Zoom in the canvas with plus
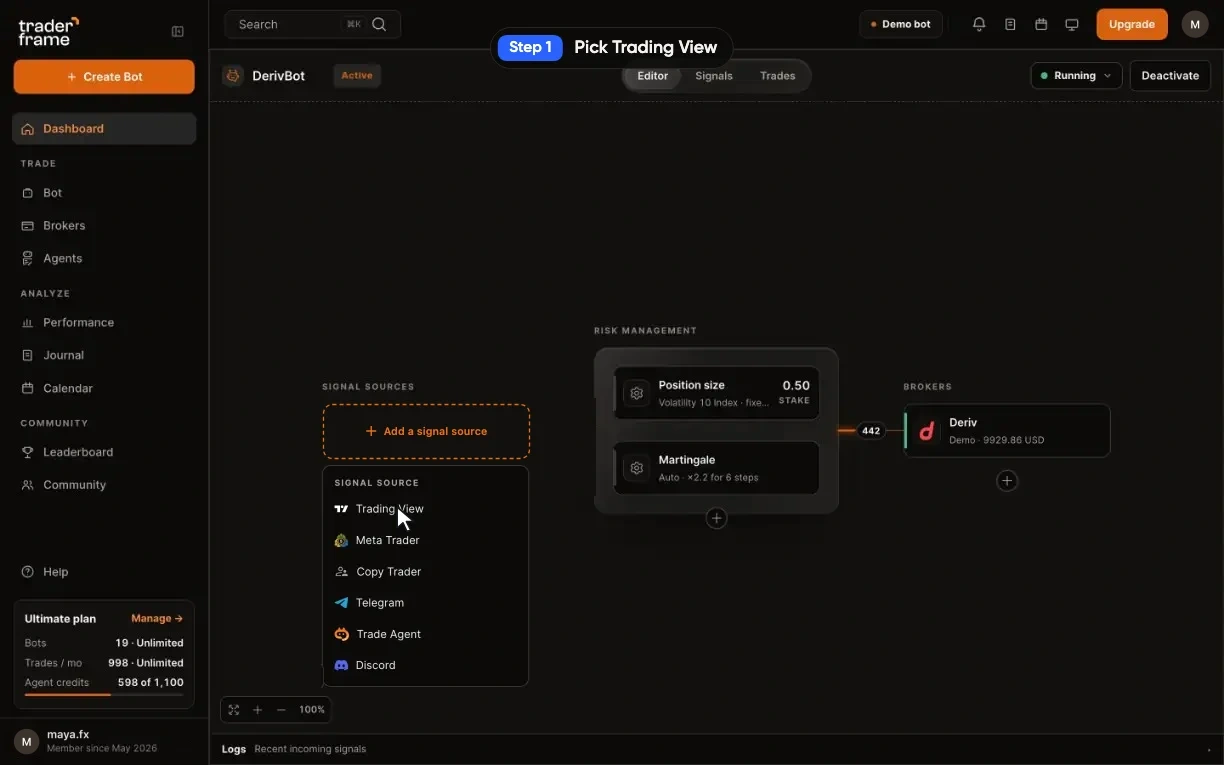The image size is (1224, 765). tap(258, 710)
